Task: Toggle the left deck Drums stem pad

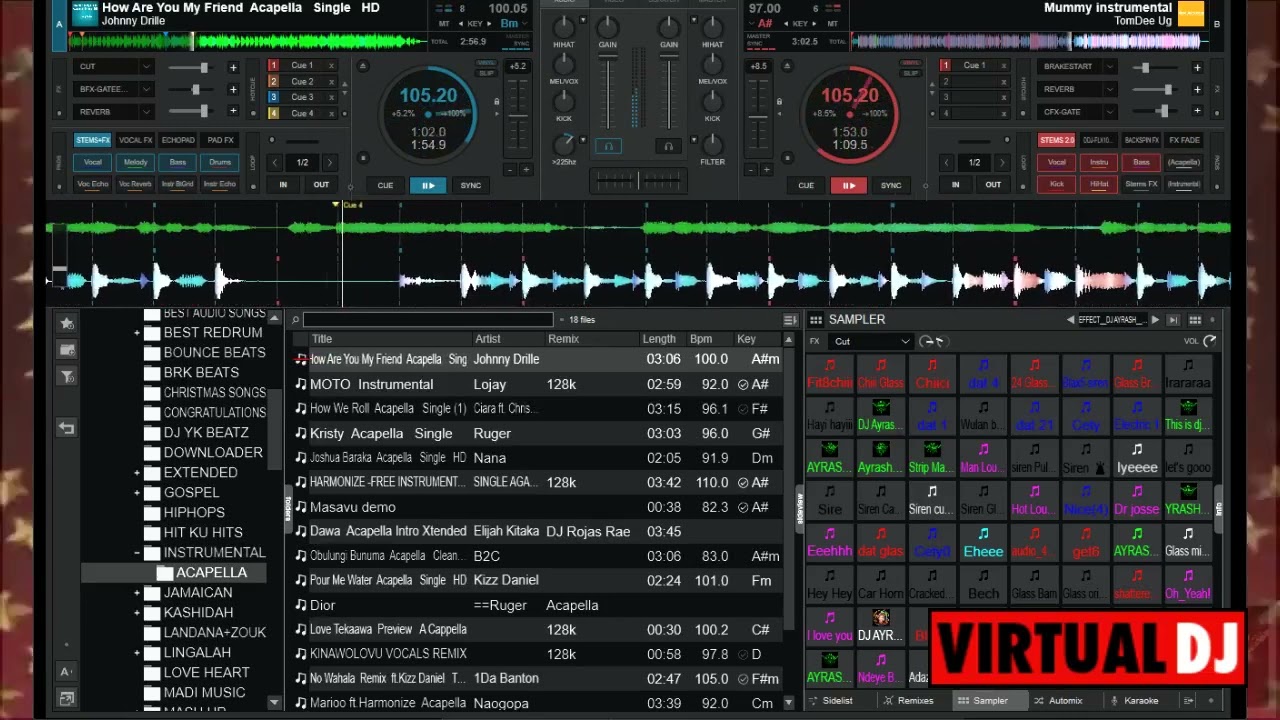Action: (220, 162)
